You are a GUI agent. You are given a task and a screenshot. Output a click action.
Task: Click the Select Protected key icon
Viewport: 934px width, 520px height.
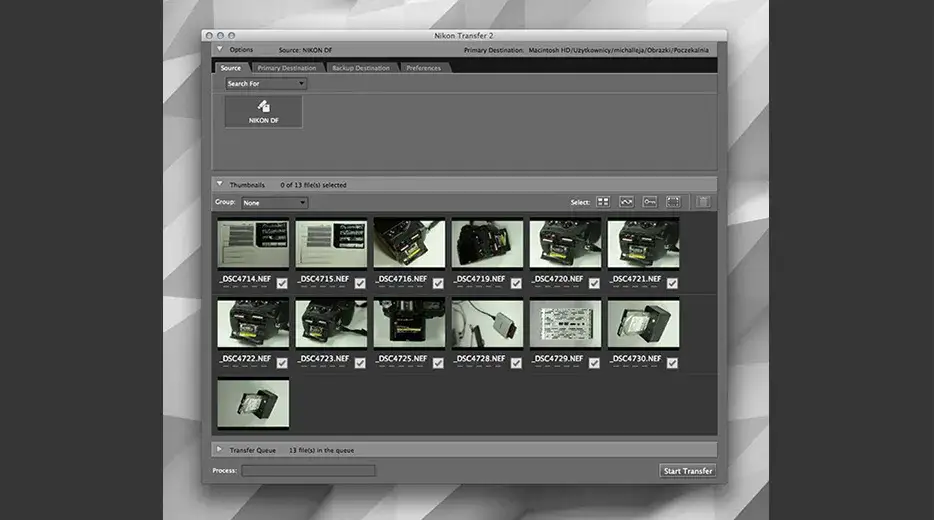pos(650,202)
